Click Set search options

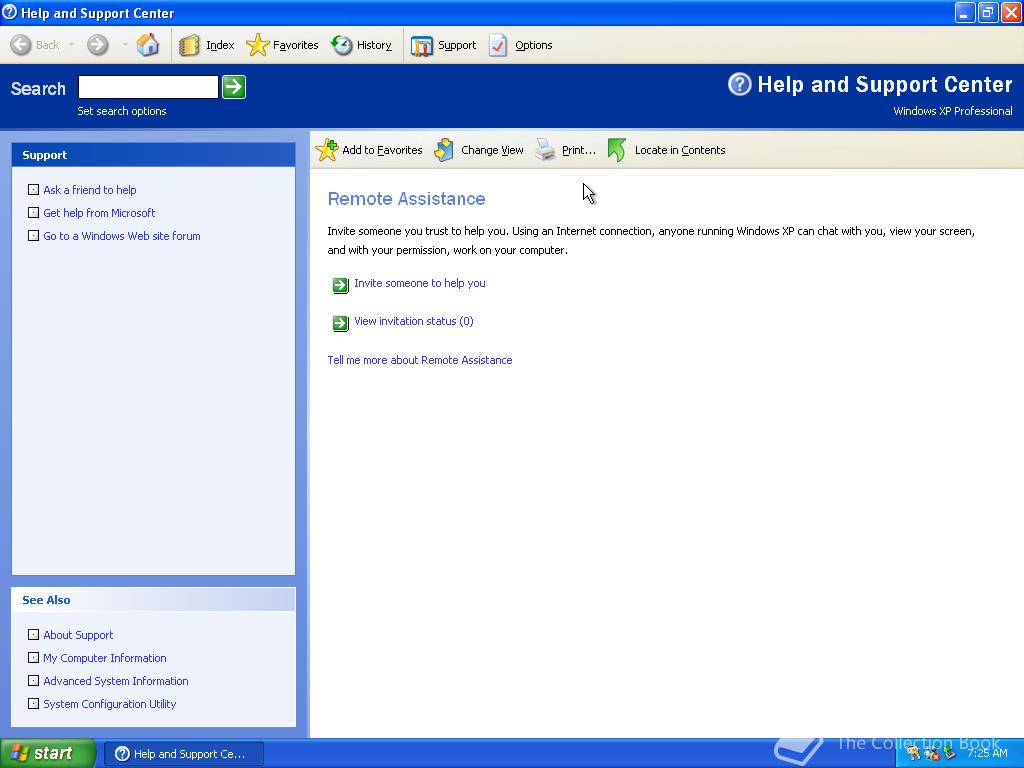(121, 111)
